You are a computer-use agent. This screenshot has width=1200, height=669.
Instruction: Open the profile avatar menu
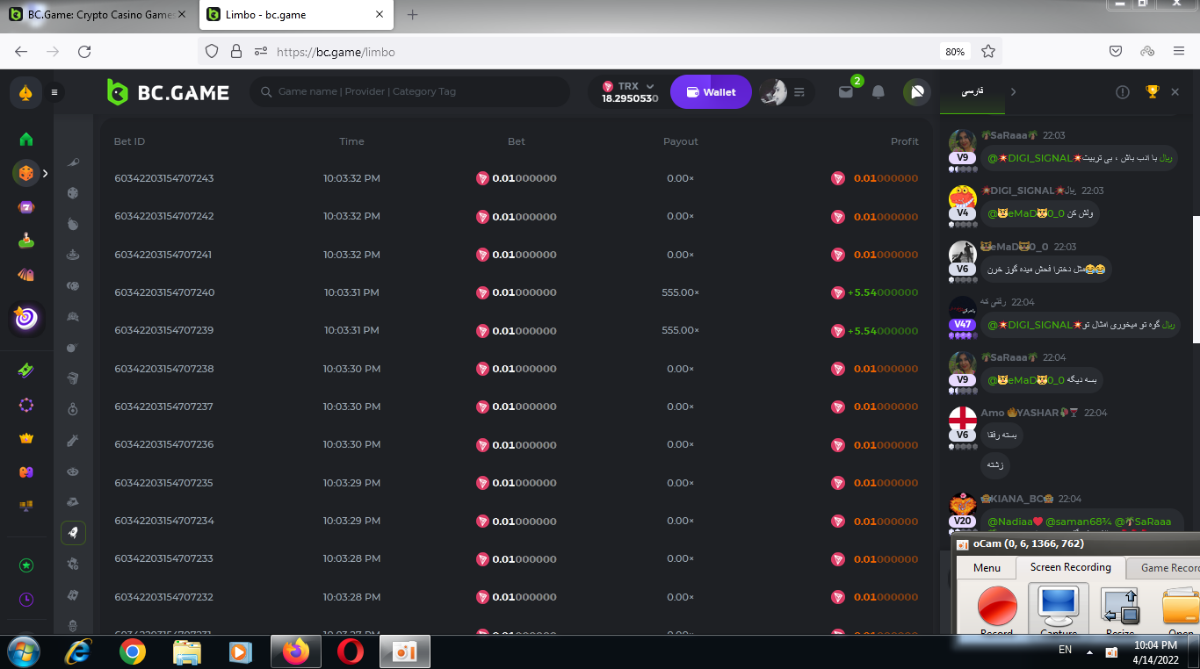pyautogui.click(x=772, y=92)
